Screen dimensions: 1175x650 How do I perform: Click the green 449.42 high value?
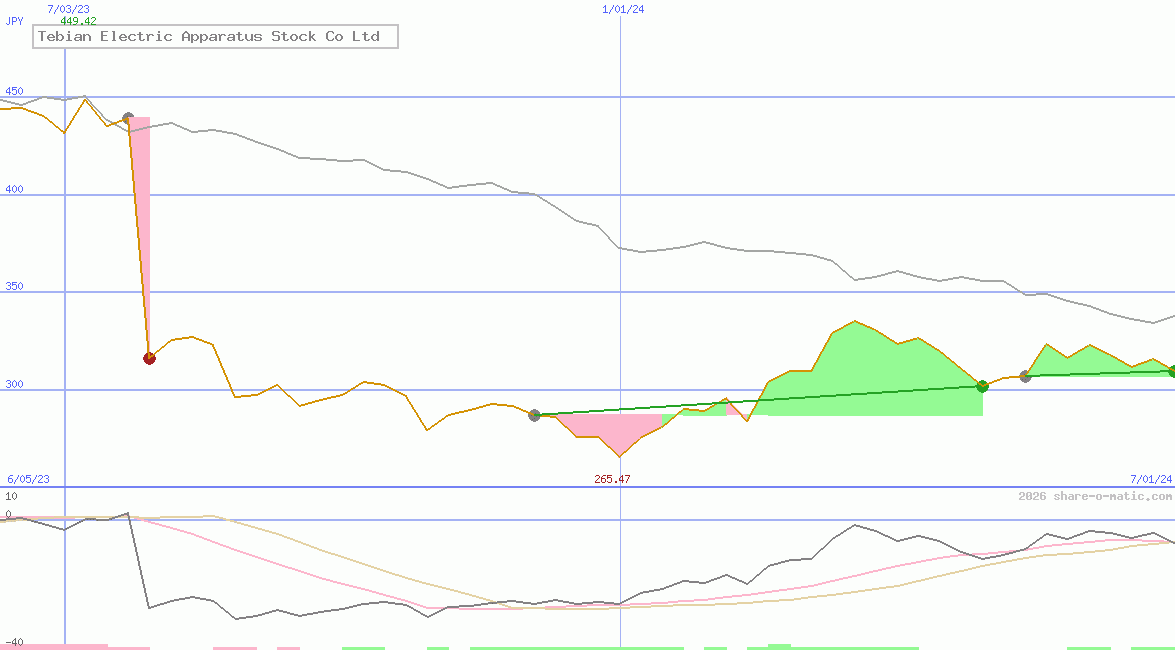78,21
